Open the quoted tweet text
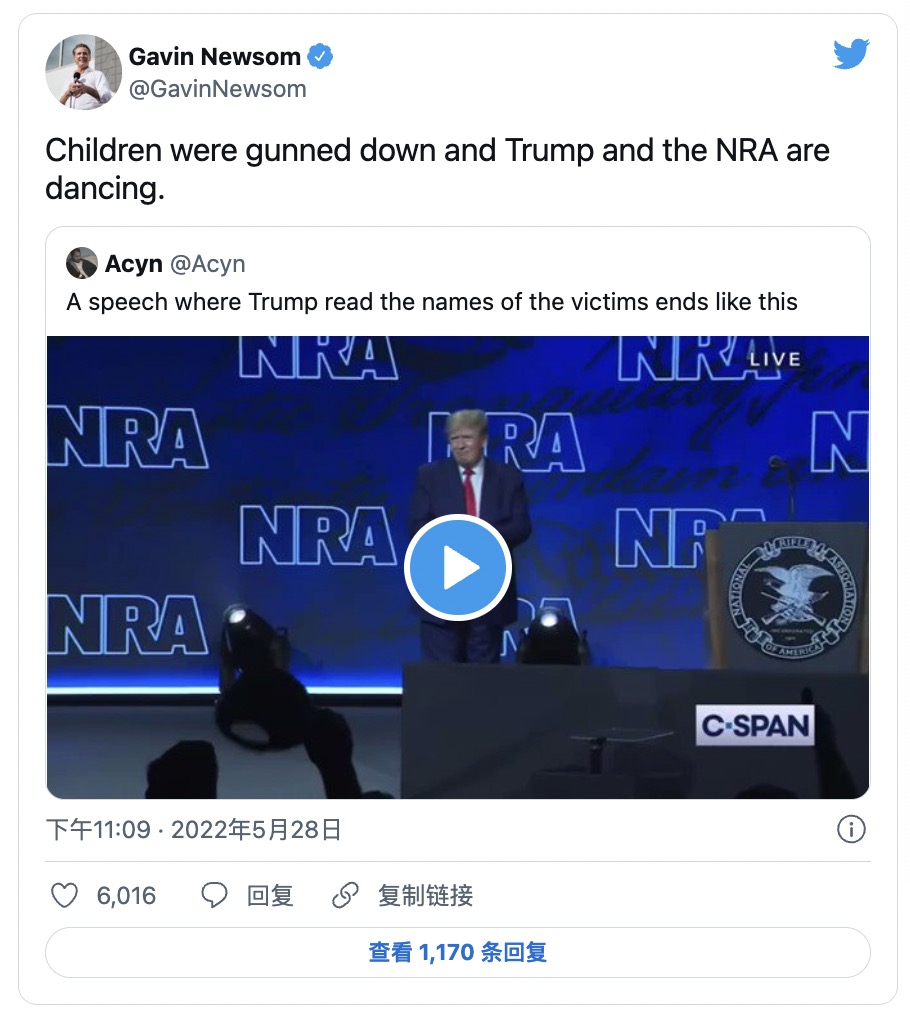910x1016 pixels. [432, 302]
